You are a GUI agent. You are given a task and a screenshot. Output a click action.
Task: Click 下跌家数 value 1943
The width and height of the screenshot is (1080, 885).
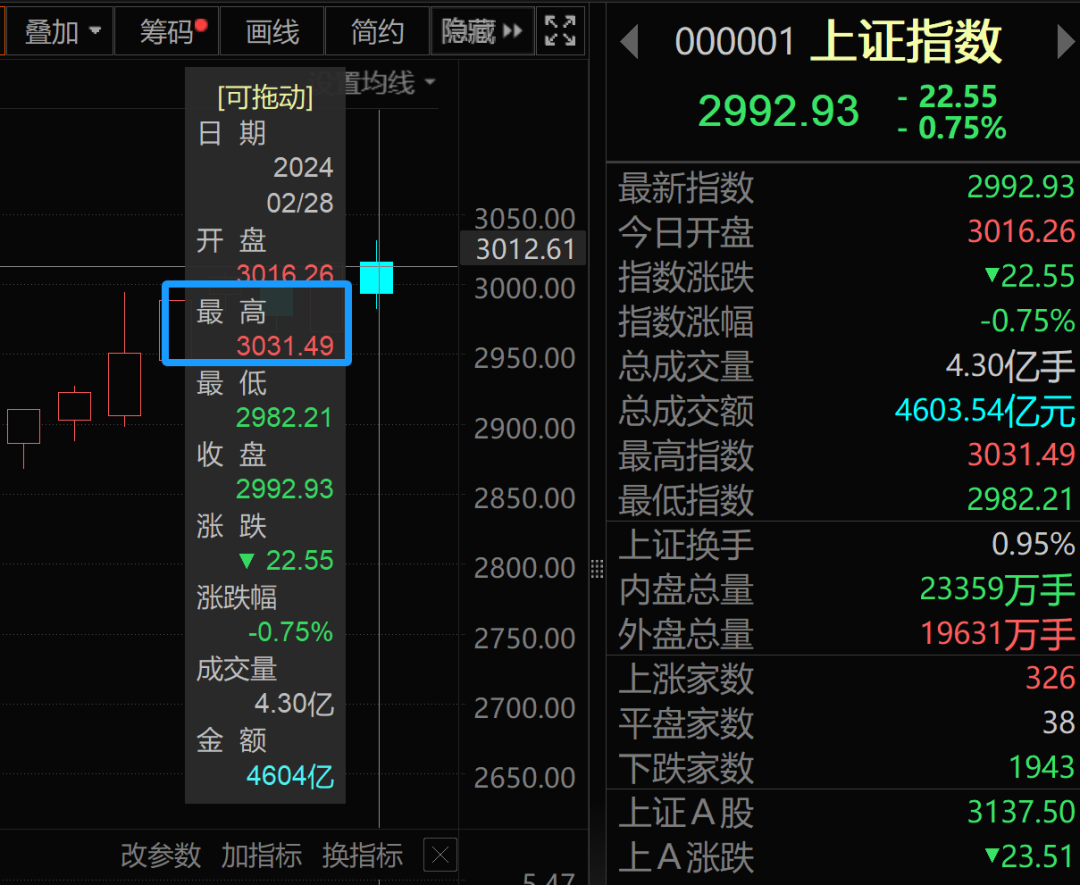click(1041, 768)
